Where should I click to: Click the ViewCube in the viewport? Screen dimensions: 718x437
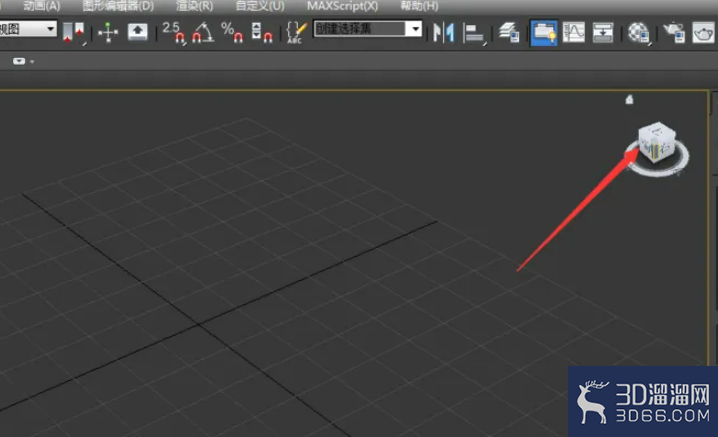pyautogui.click(x=657, y=142)
